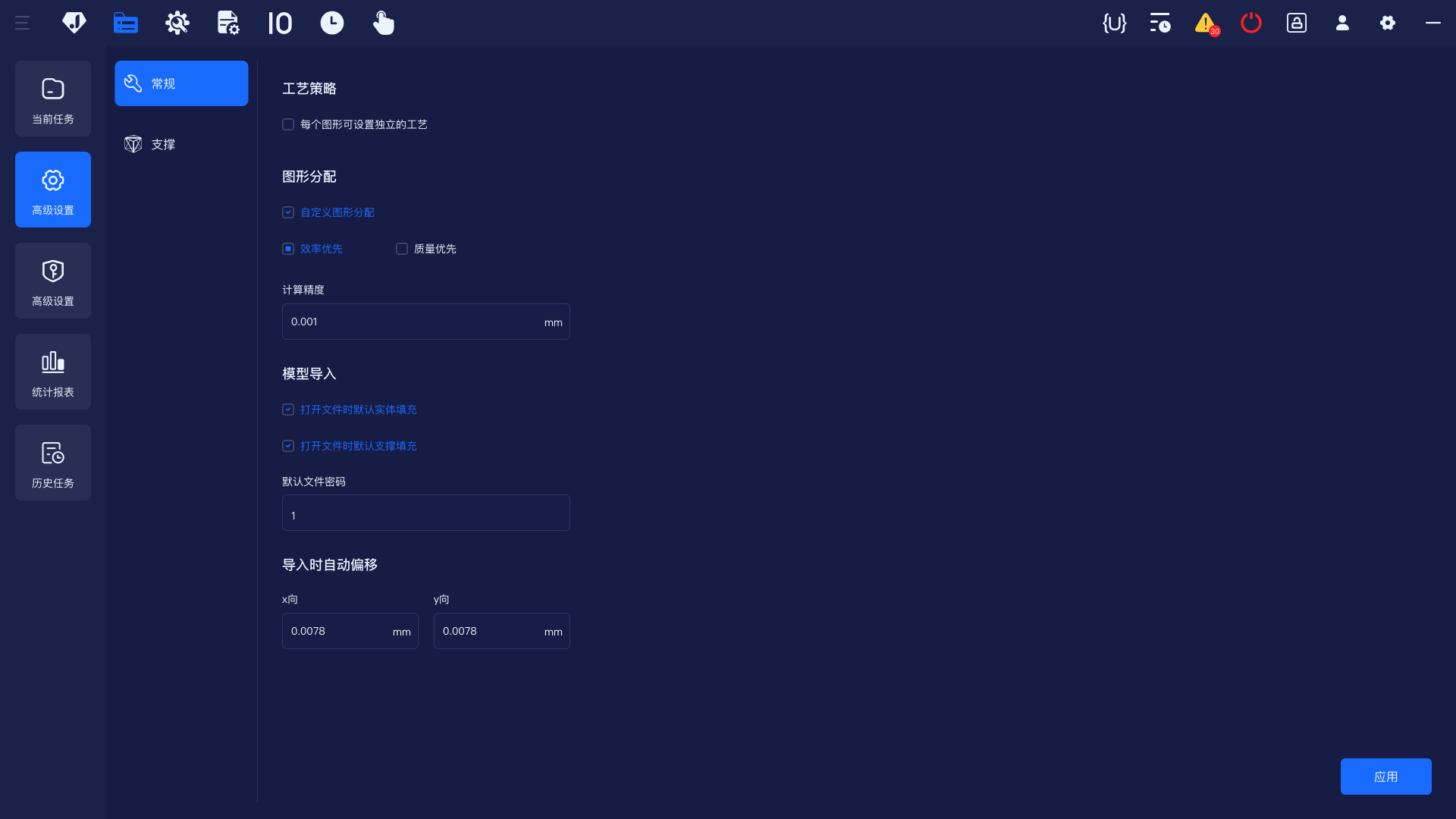Open the curly braces variable icon

[x=1114, y=23]
